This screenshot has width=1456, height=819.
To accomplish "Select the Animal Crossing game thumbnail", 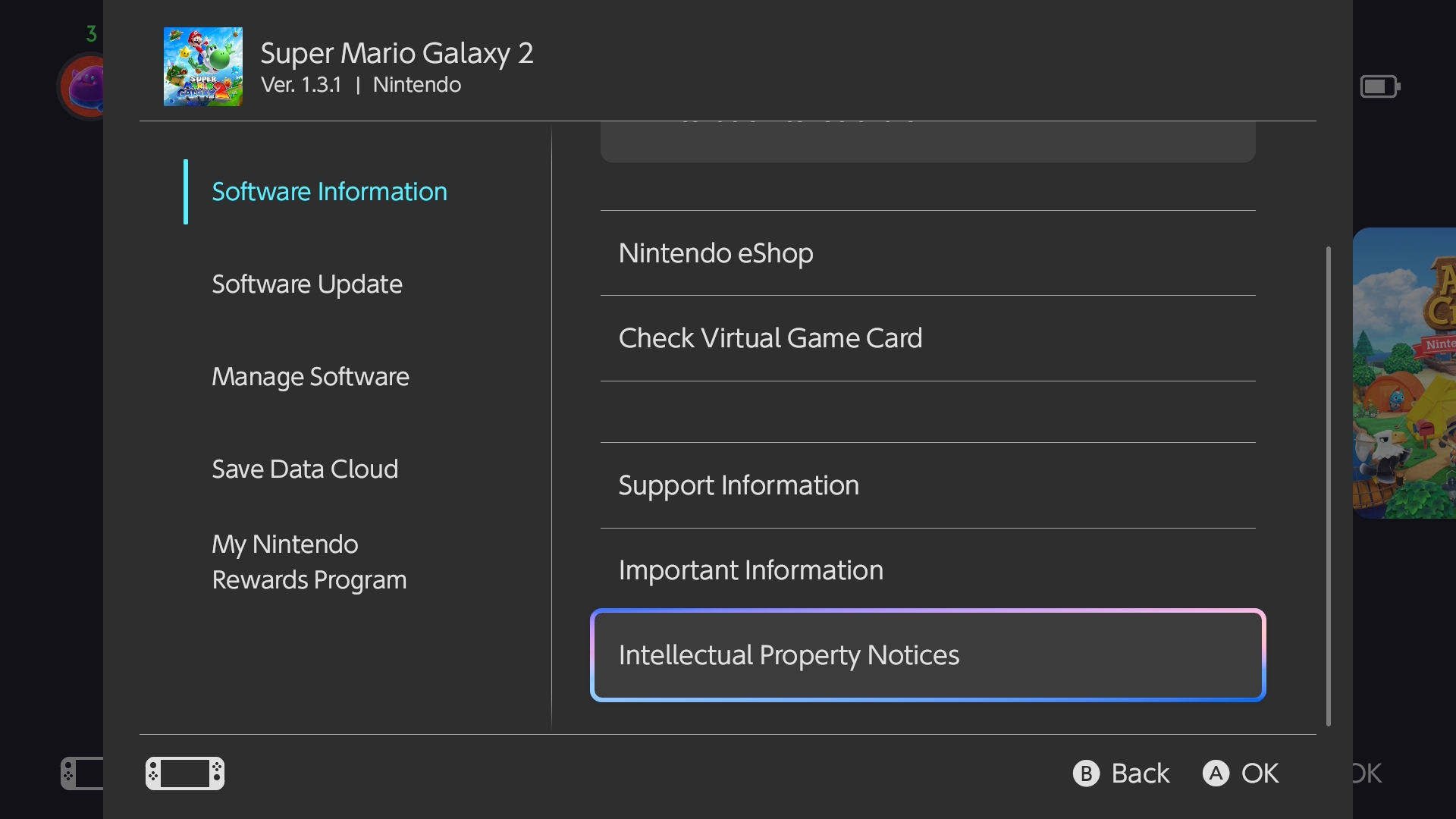I will click(x=1404, y=373).
